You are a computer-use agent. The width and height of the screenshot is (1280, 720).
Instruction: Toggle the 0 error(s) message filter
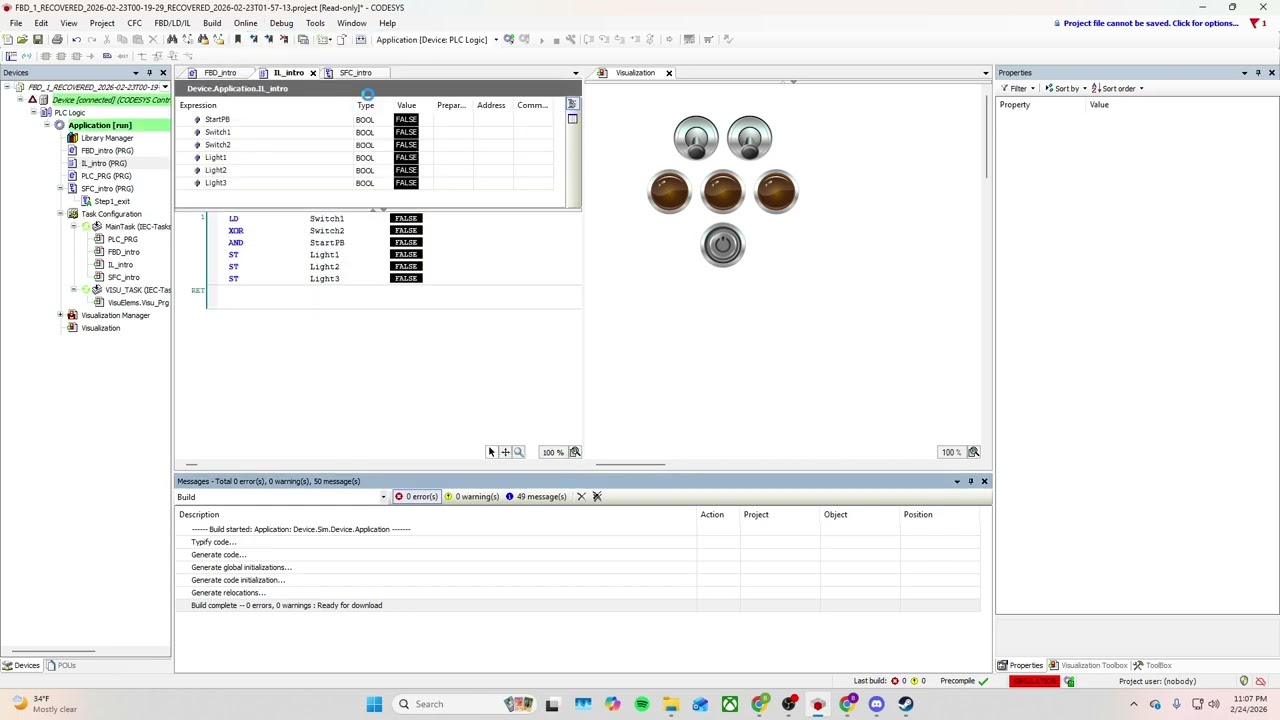[x=416, y=497]
